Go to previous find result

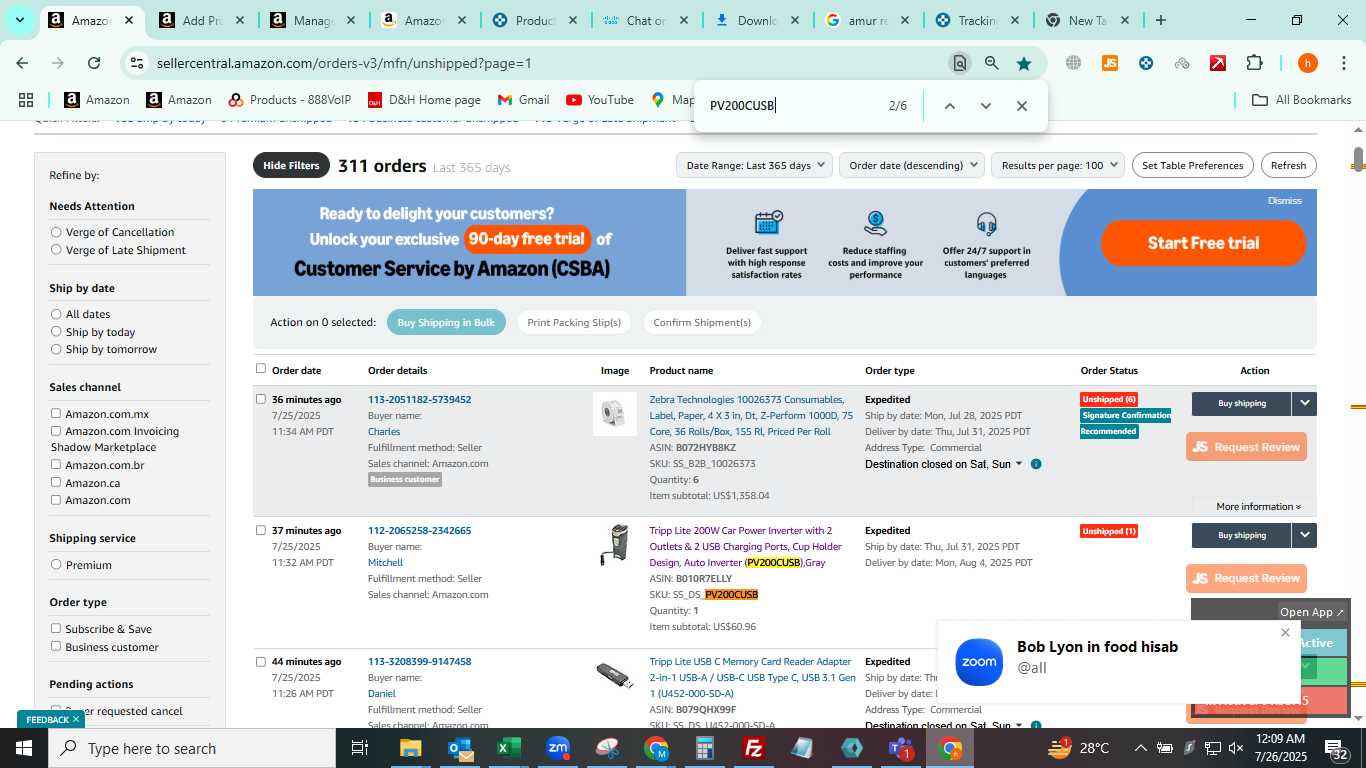(950, 106)
